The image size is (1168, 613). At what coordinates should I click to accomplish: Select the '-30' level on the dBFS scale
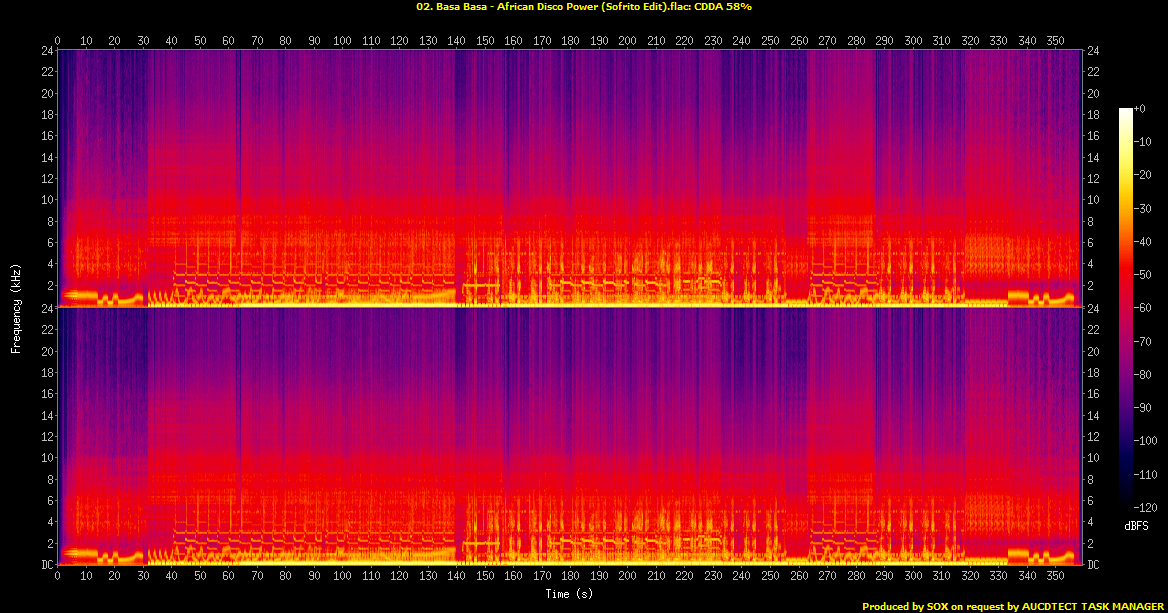(1143, 209)
